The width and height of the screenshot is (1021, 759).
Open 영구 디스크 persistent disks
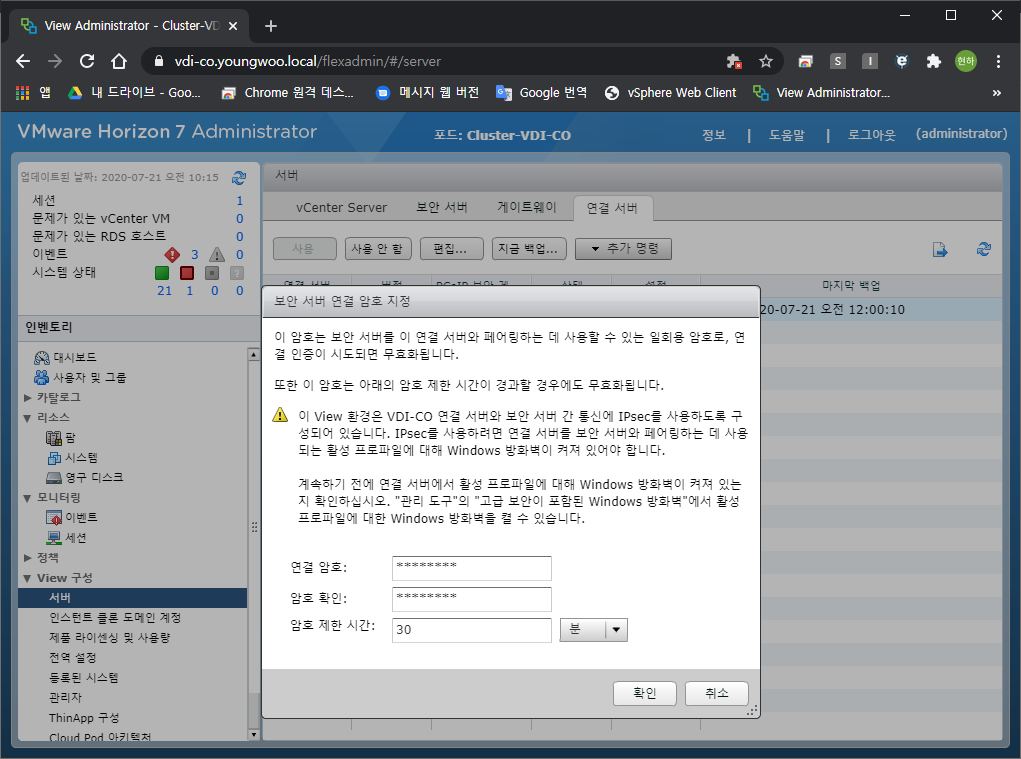85,477
